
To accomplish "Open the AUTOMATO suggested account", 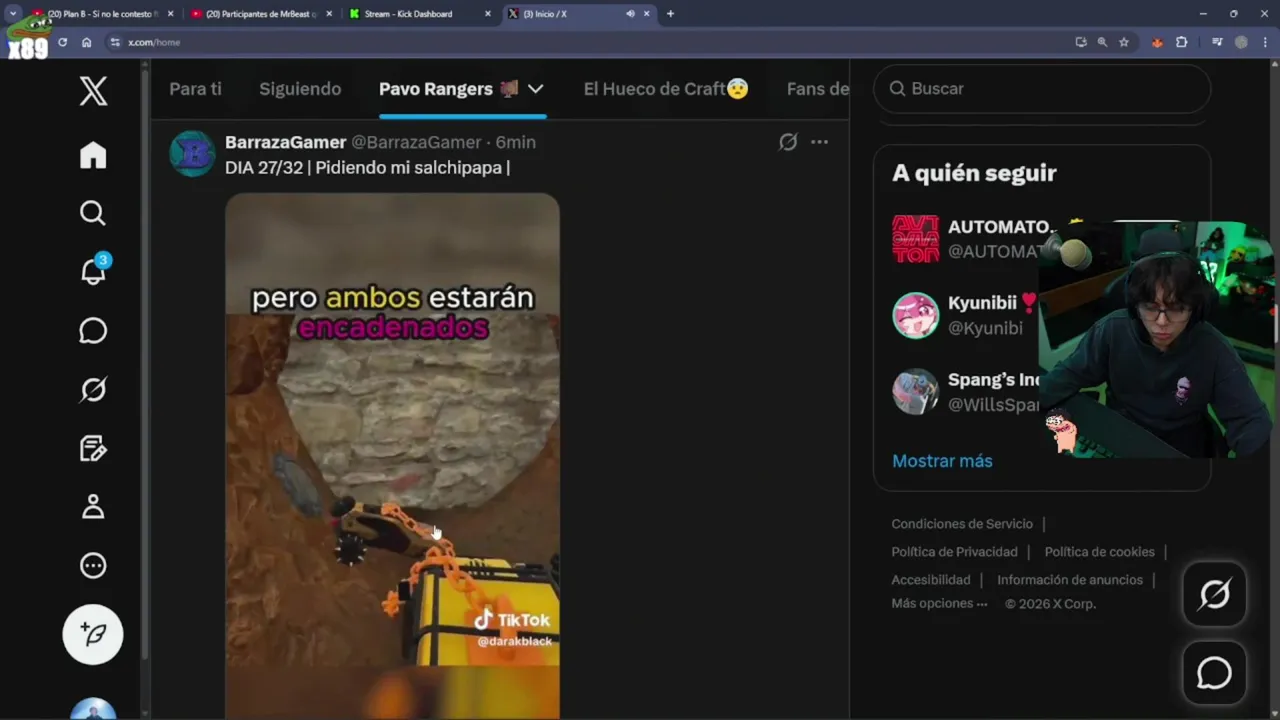I will [1000, 227].
